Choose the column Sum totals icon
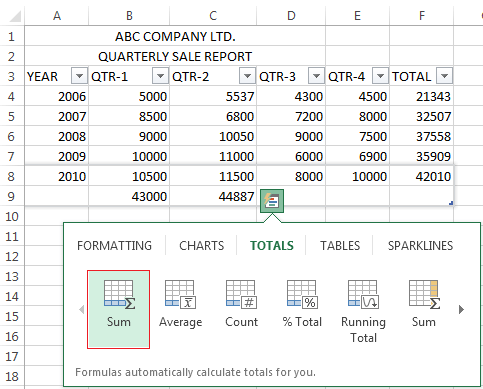This screenshot has width=483, height=389. click(118, 309)
